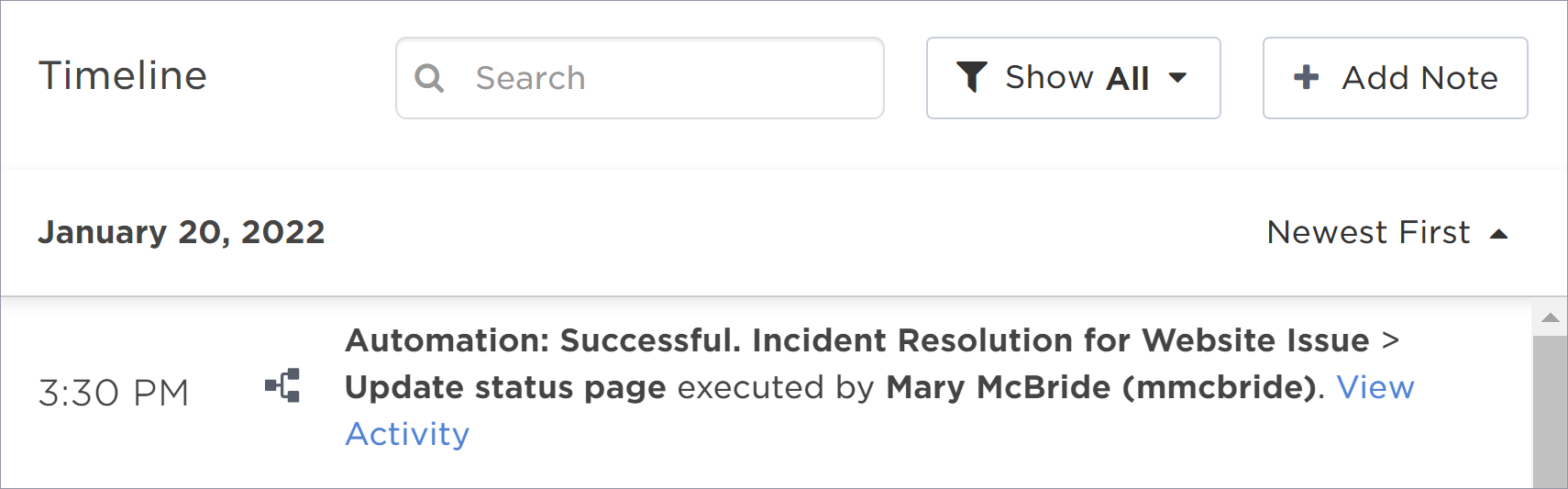Click the magnifying glass search icon
Screen dimensions: 1568x489
pos(429,78)
